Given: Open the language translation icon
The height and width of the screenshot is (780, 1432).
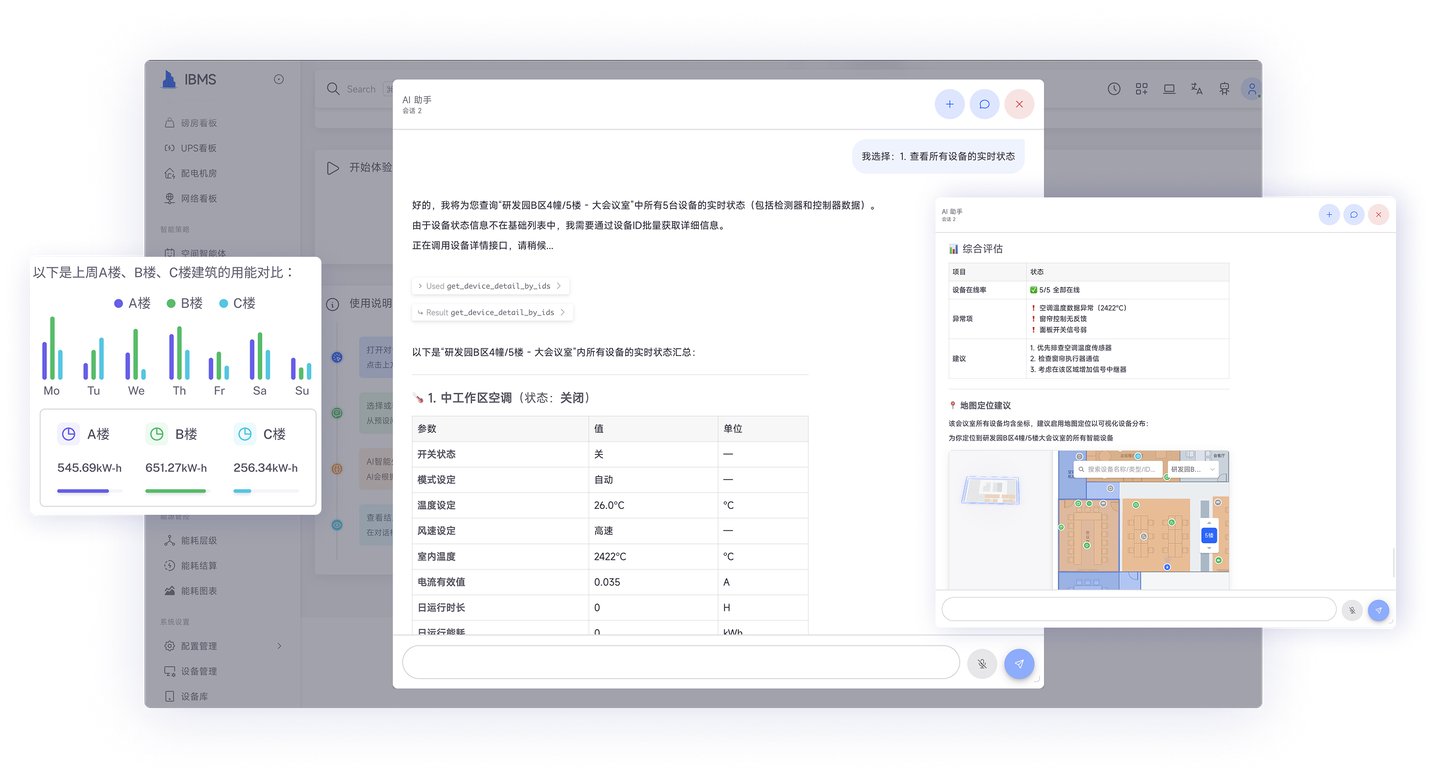Looking at the screenshot, I should click(x=1196, y=89).
